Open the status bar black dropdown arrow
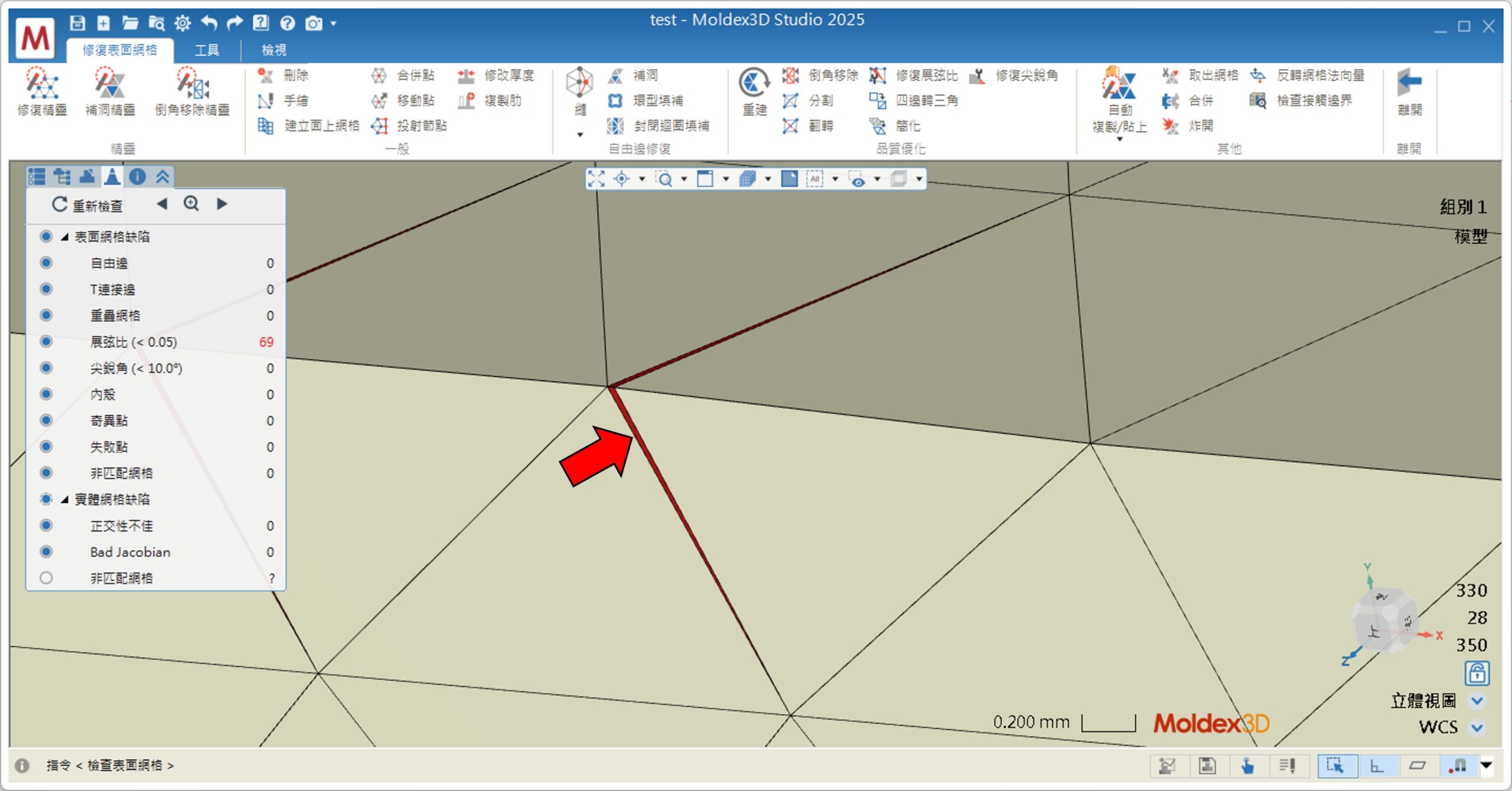Image resolution: width=1512 pixels, height=791 pixels. tap(1487, 766)
